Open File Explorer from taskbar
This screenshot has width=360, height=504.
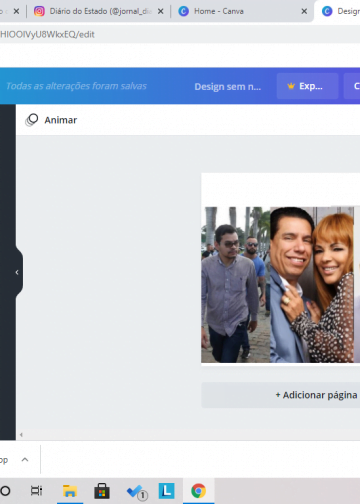click(x=70, y=491)
